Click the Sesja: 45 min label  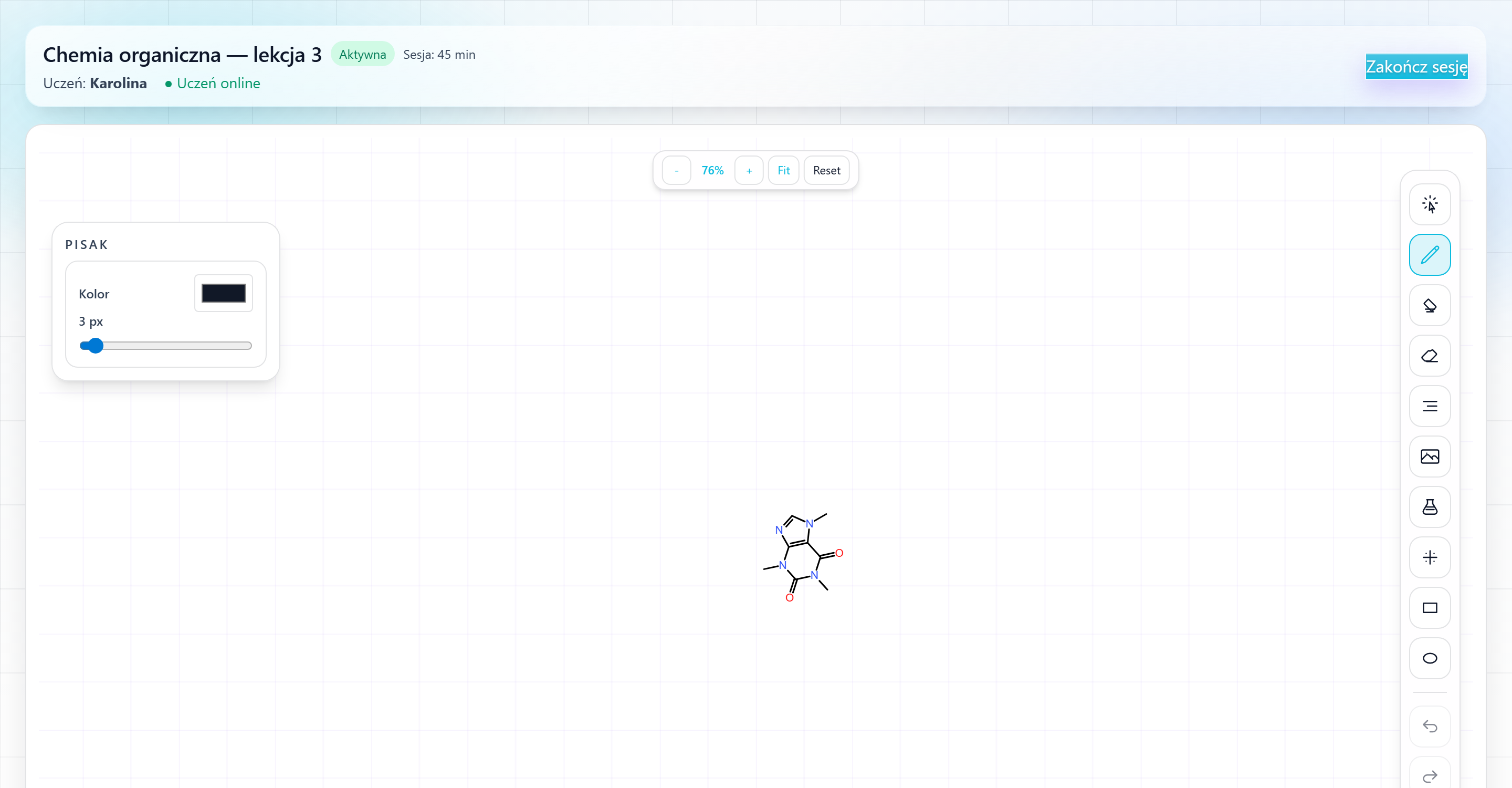(439, 55)
